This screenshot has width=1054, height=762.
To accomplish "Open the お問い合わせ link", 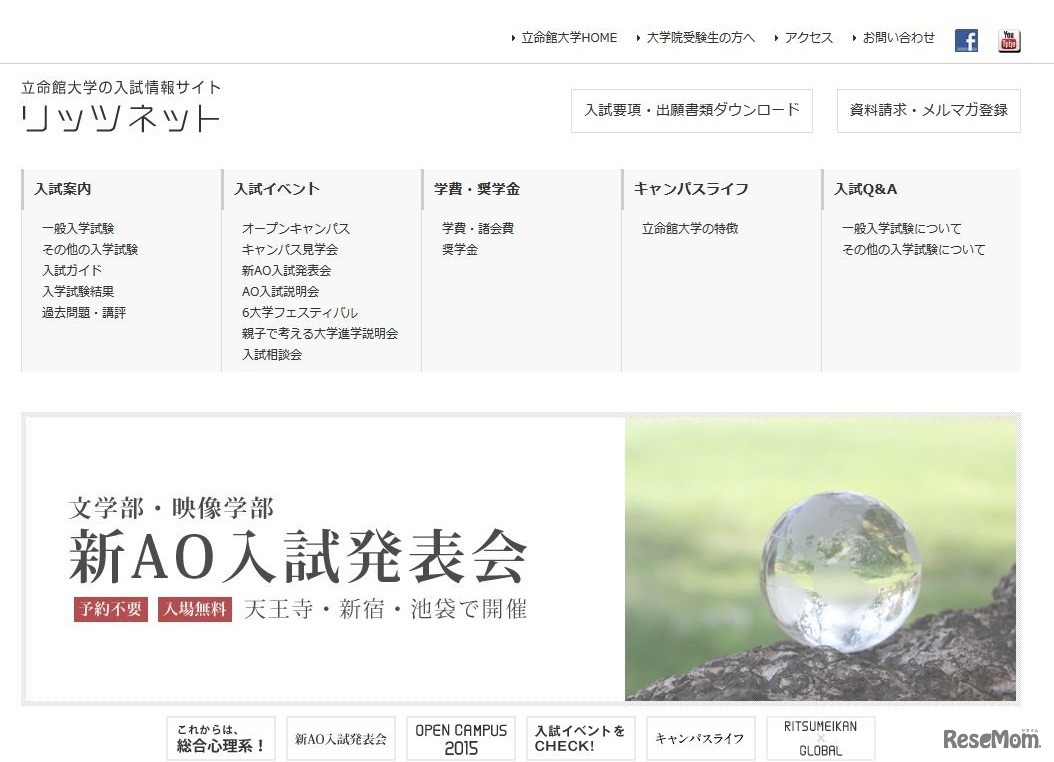I will click(898, 38).
